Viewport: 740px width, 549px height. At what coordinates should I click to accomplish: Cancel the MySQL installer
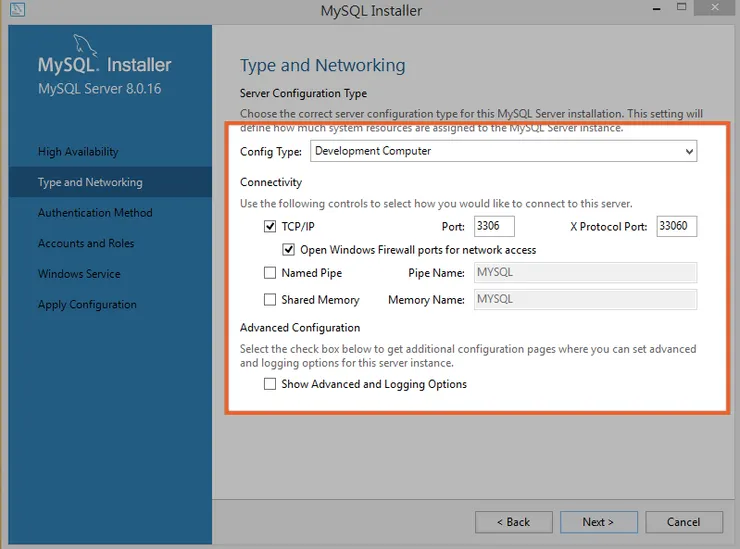[684, 522]
